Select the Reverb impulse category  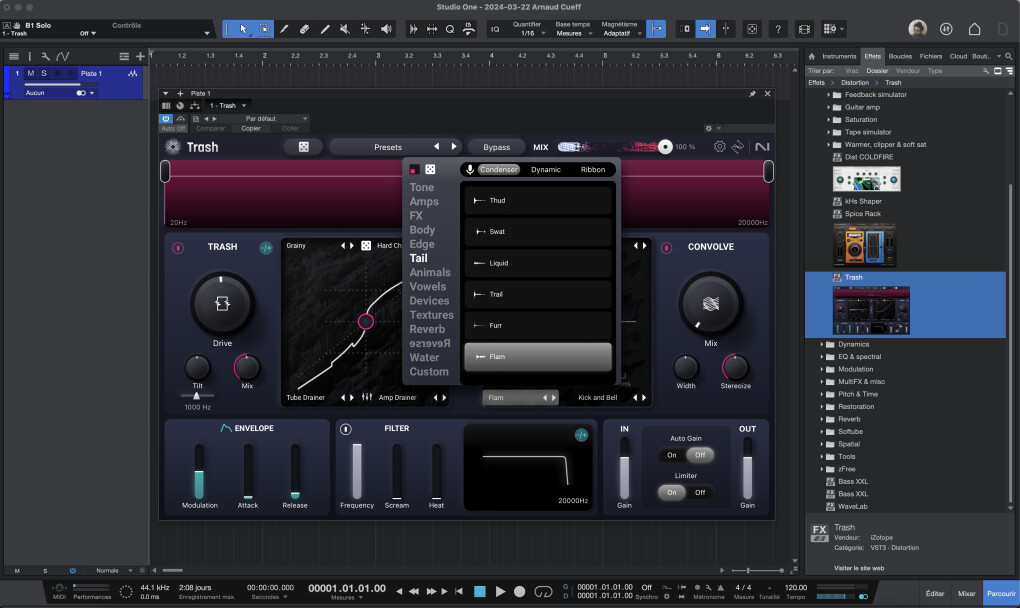click(x=427, y=329)
